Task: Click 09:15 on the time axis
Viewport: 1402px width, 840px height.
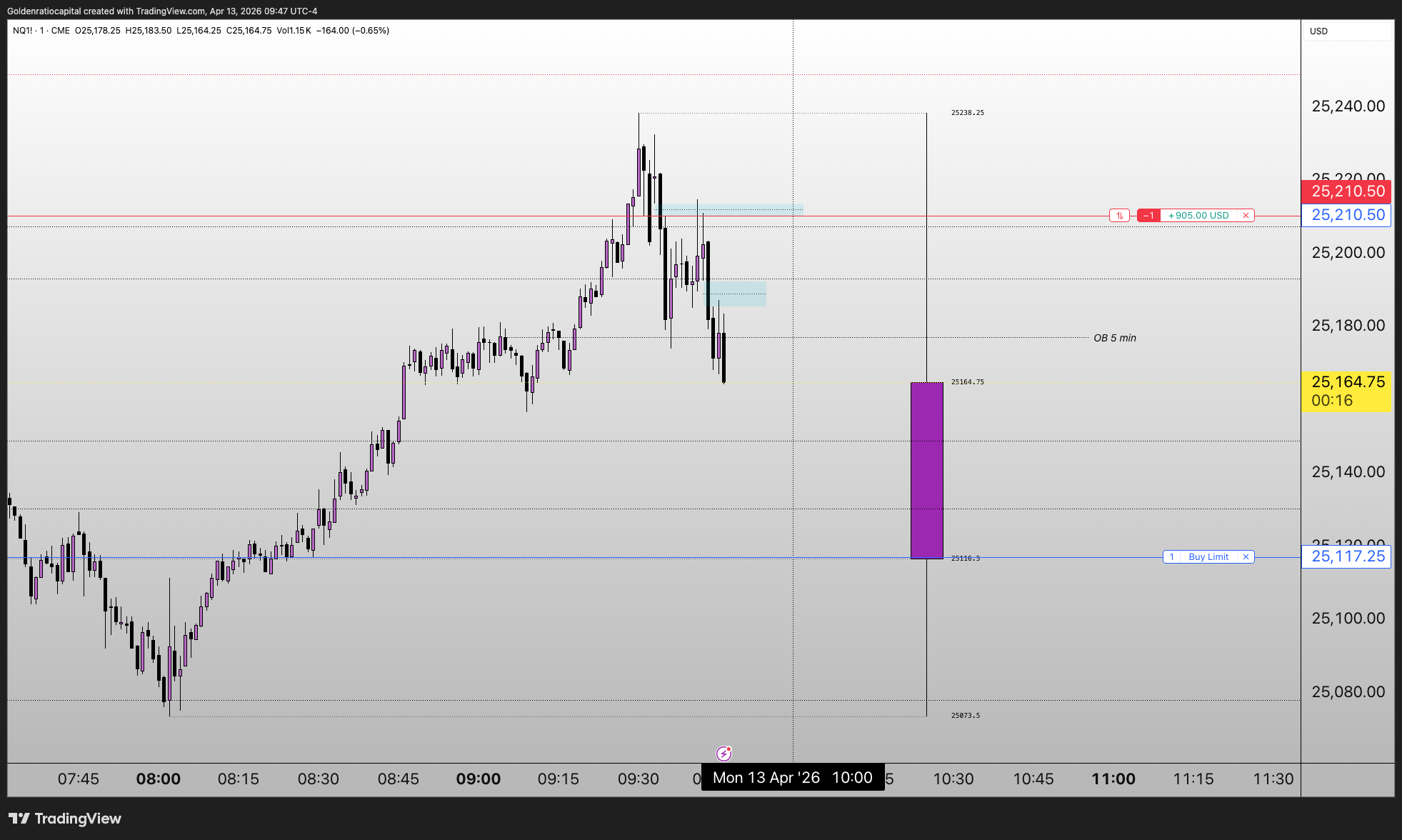Action: (558, 779)
